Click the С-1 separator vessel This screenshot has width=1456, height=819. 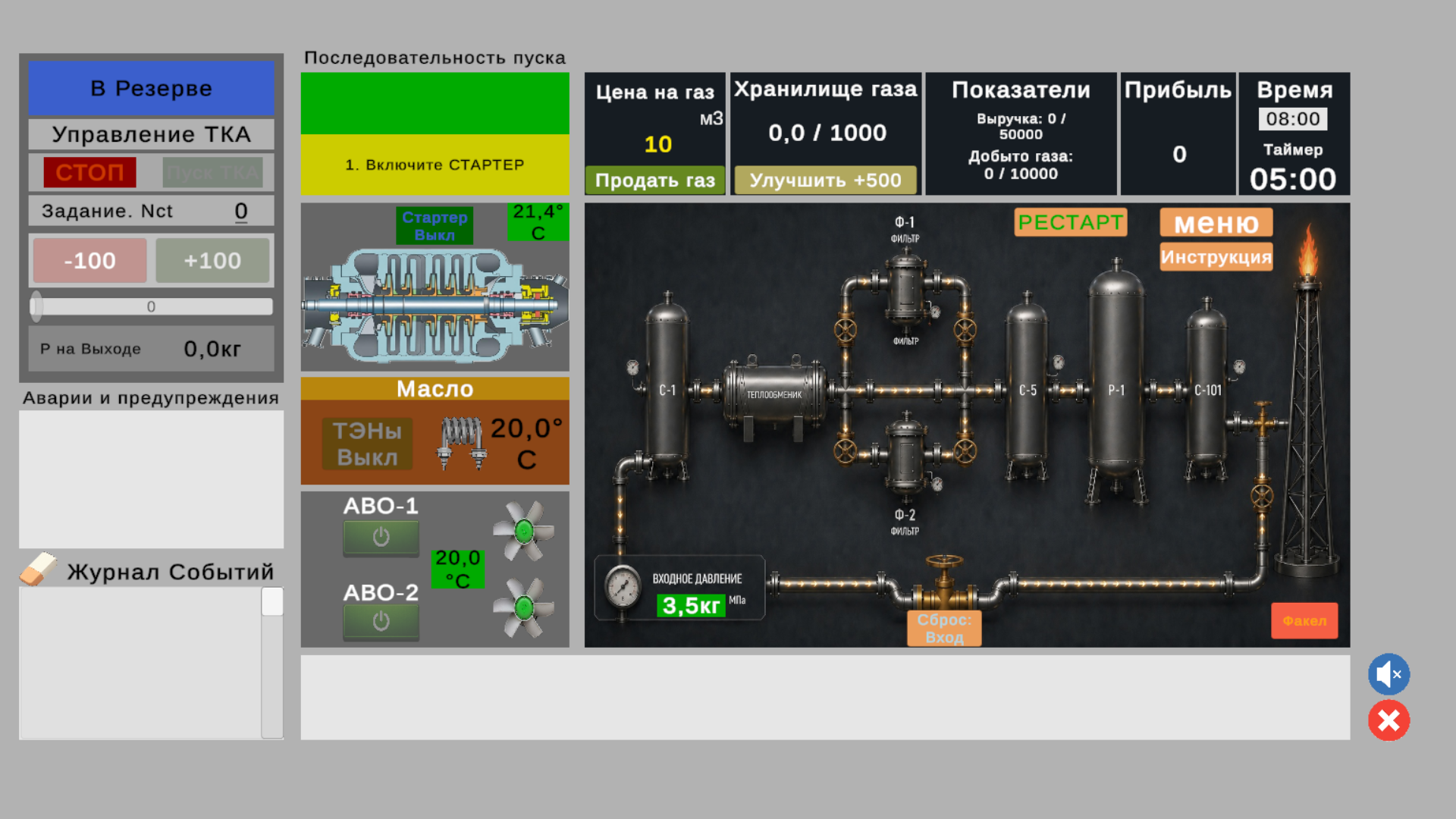[667, 387]
